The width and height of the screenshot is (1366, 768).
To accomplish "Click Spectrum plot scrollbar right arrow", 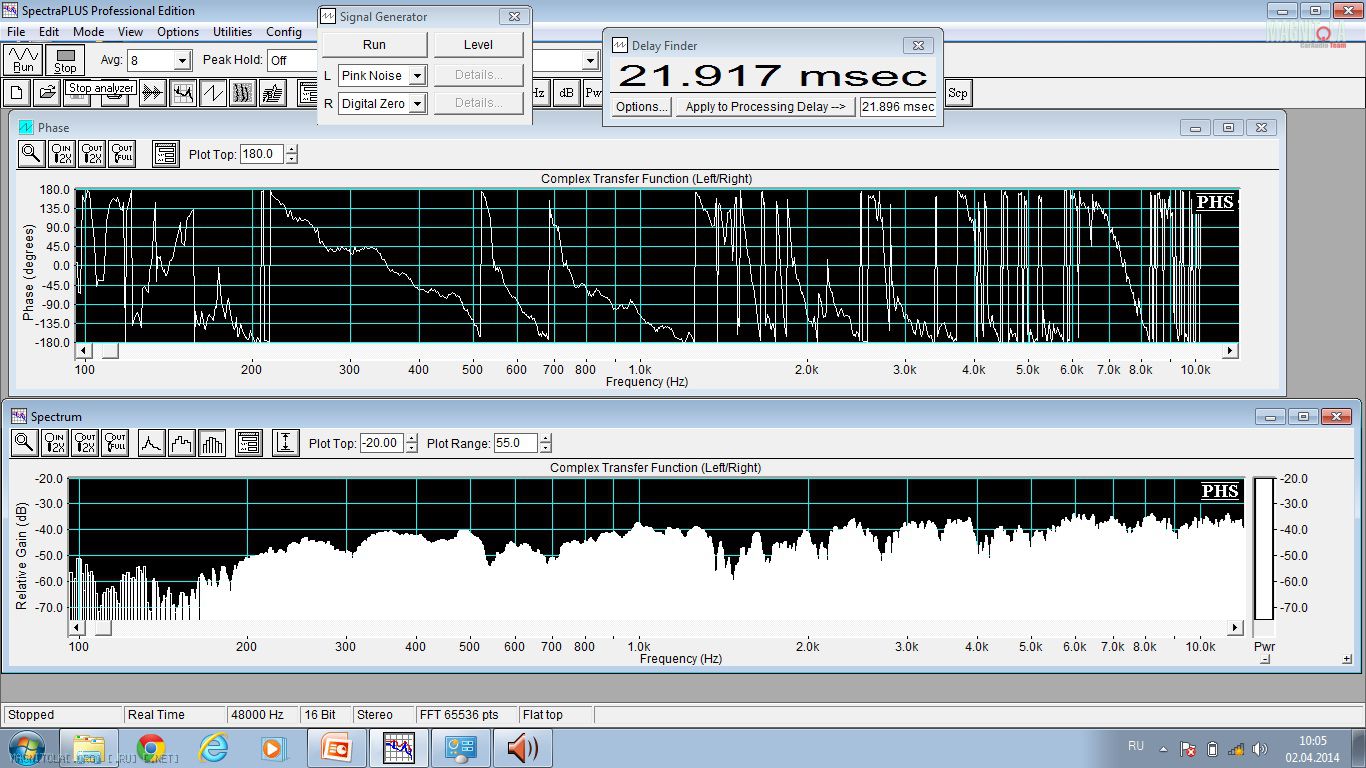I will coord(1235,628).
